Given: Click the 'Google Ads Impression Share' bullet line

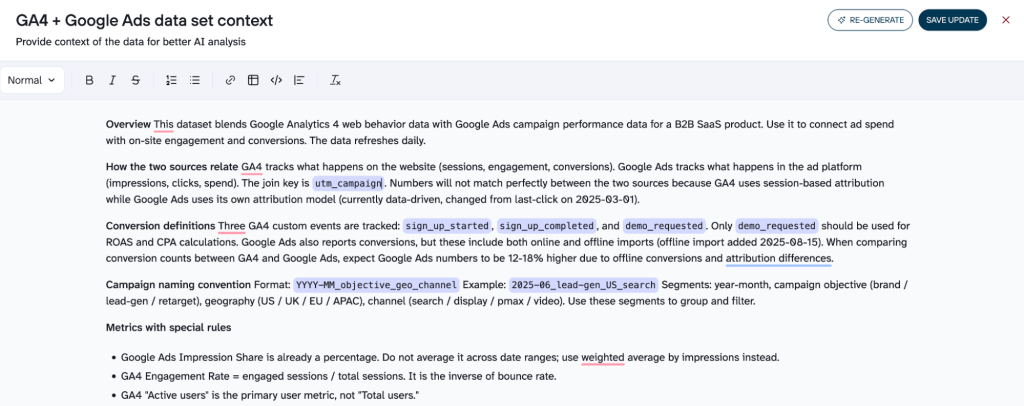Looking at the screenshot, I should (450, 358).
